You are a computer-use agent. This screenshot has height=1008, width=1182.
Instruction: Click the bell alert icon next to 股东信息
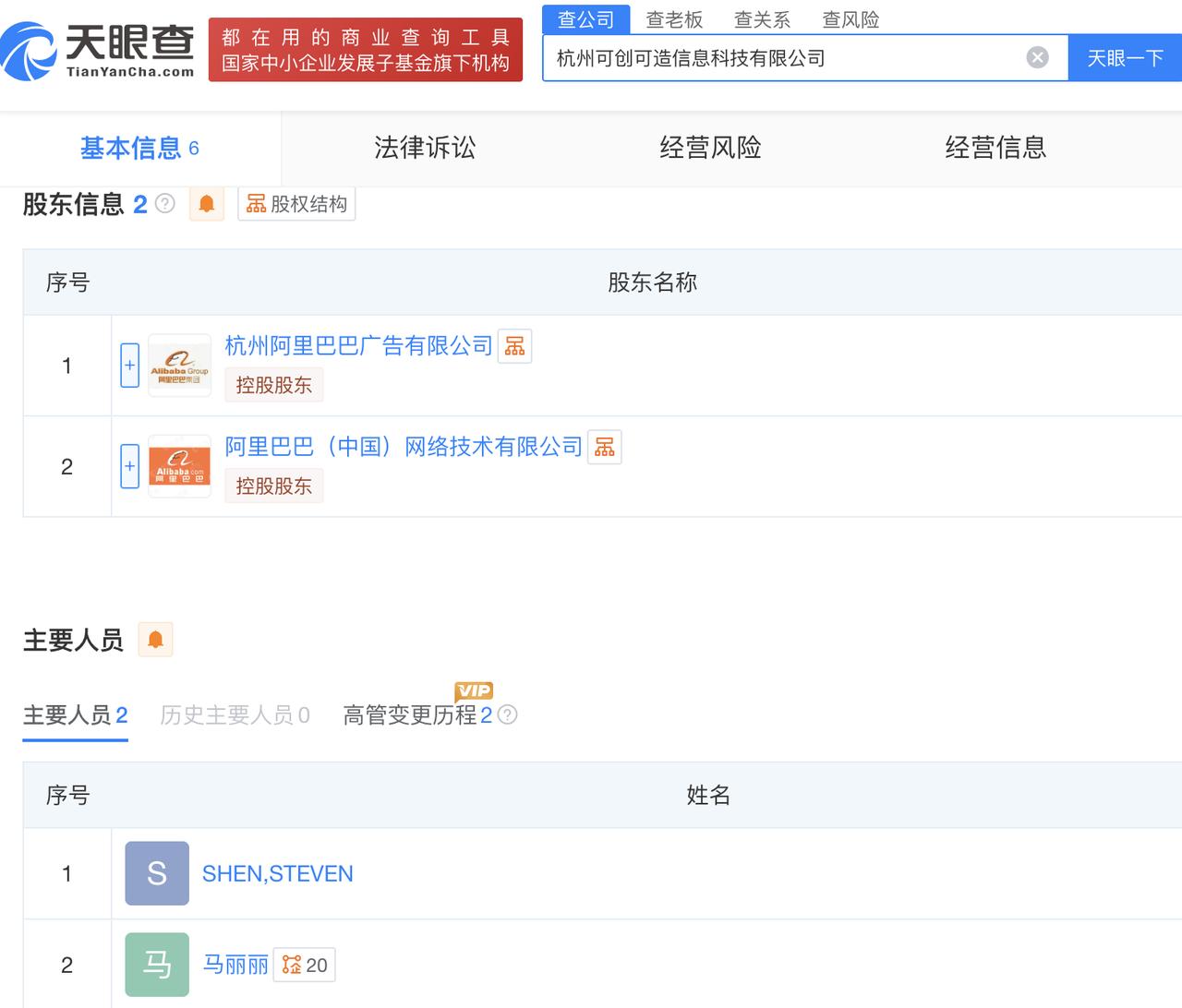(x=207, y=204)
